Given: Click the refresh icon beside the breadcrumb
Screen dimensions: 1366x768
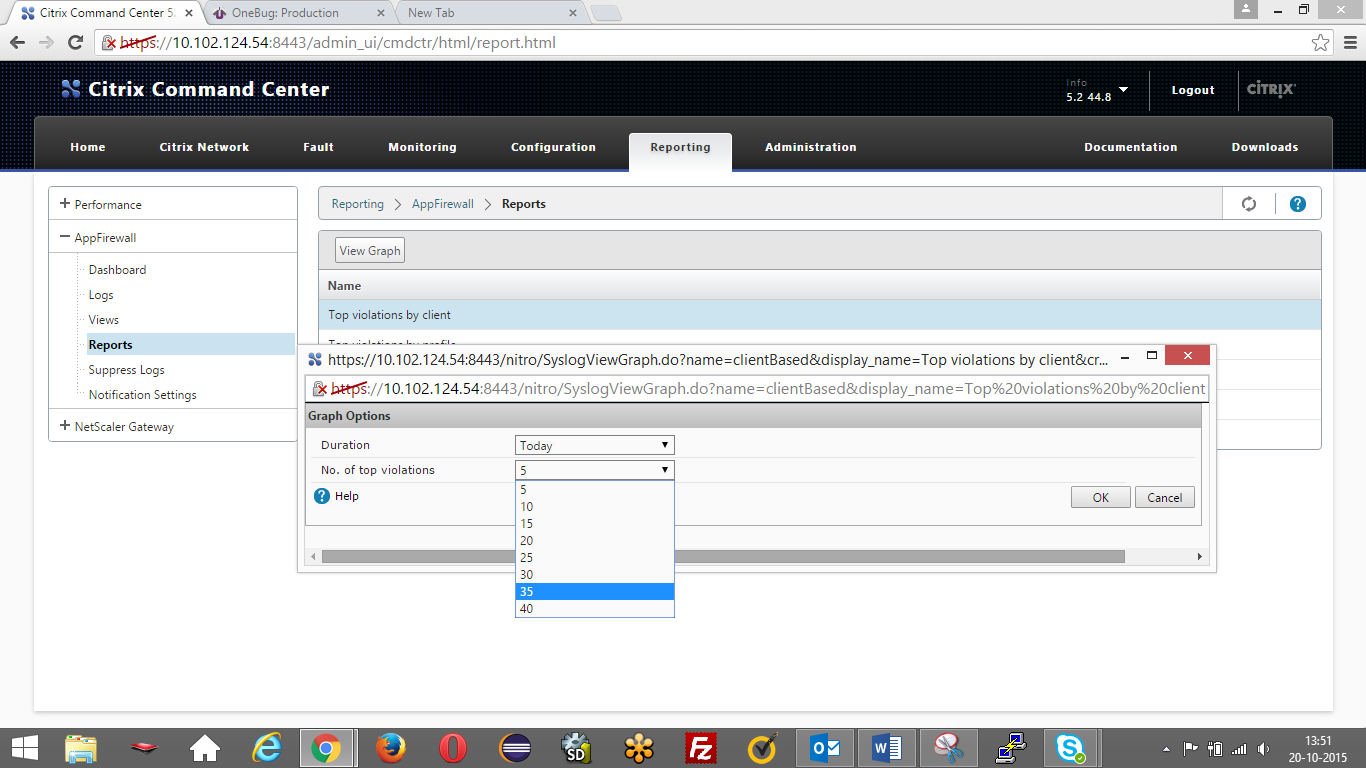Looking at the screenshot, I should click(x=1248, y=204).
